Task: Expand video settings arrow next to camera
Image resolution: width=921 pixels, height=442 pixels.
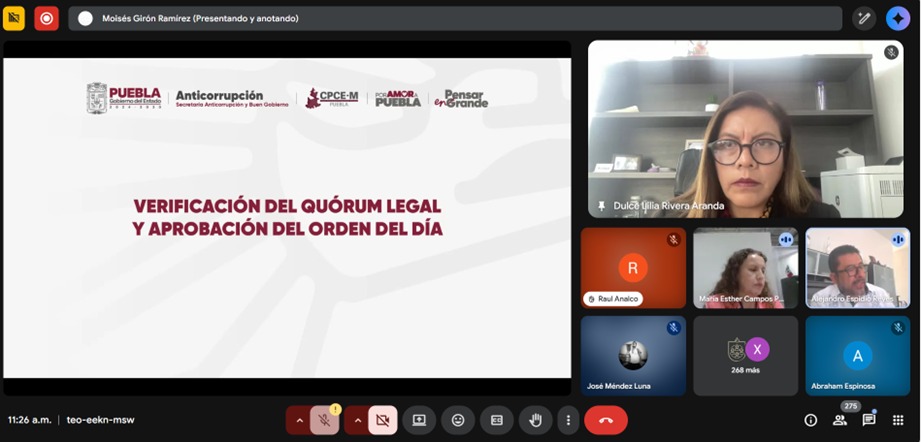Action: (357, 420)
